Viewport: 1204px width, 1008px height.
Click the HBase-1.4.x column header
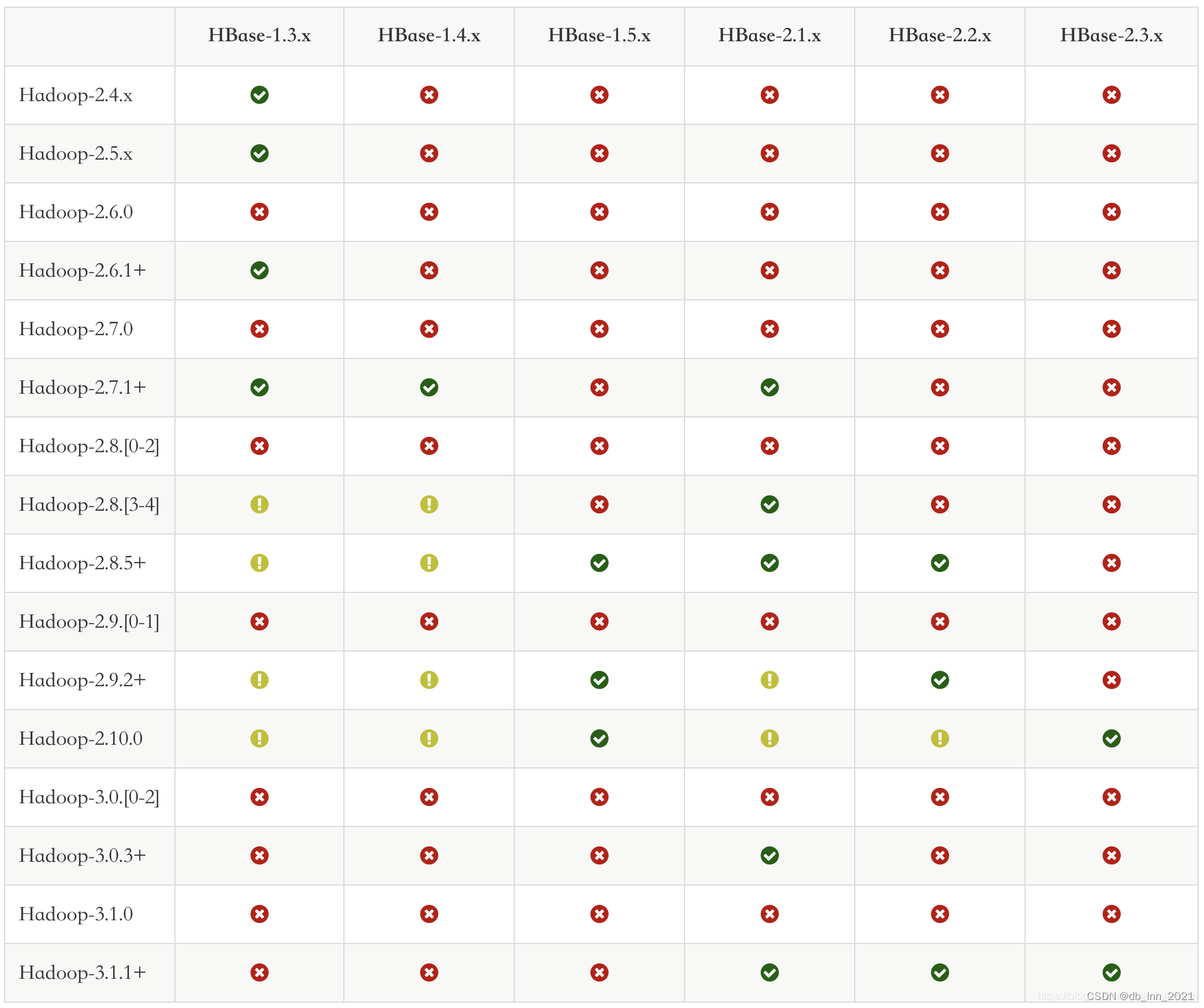[x=429, y=35]
